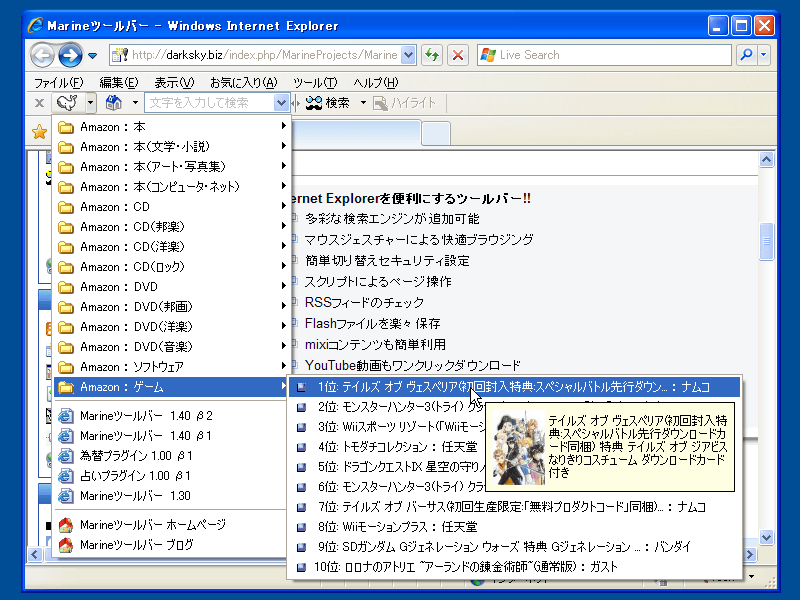Open 10位: ロロナのアトリエ : ガスト

click(x=514, y=566)
